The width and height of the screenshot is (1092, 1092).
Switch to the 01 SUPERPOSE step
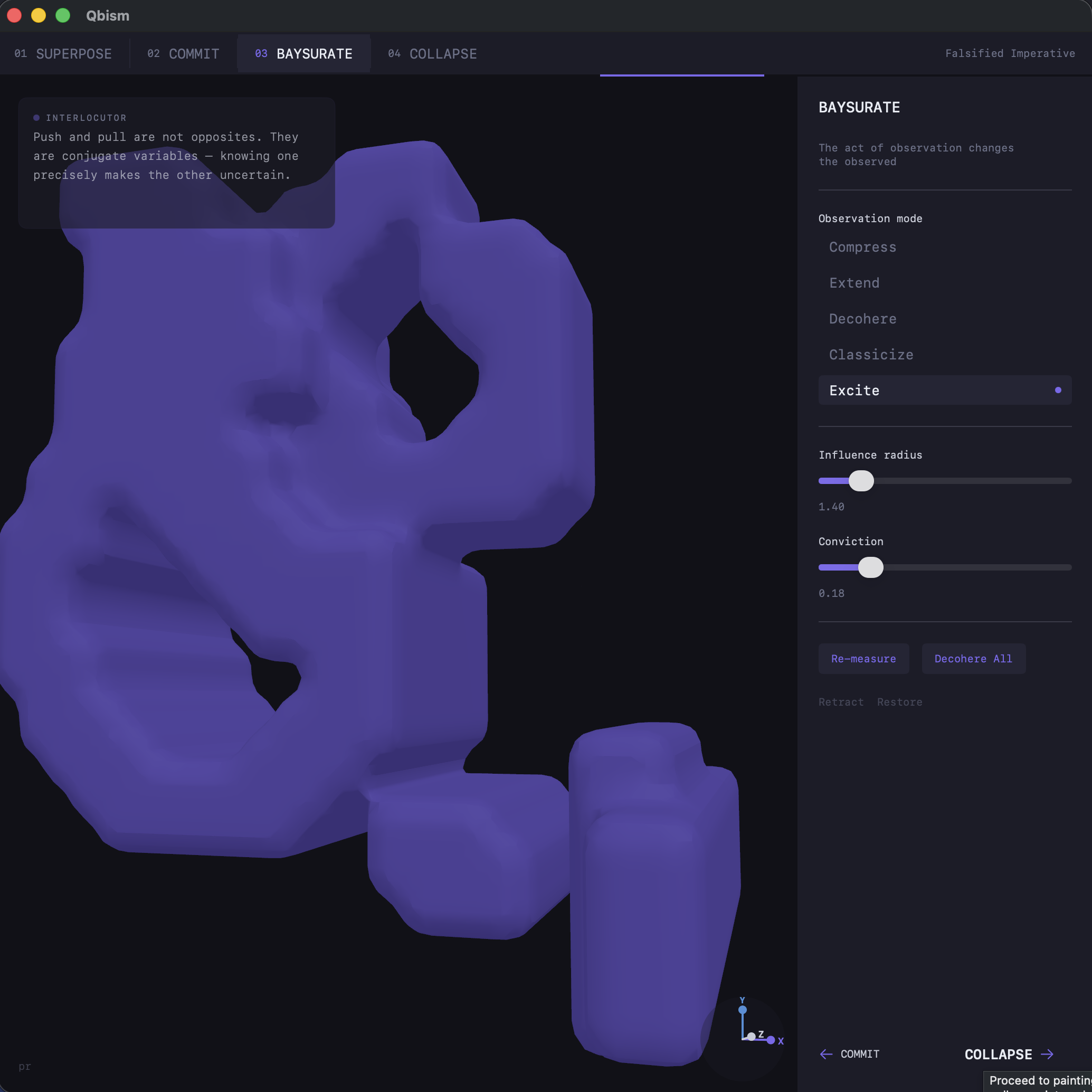[x=63, y=53]
